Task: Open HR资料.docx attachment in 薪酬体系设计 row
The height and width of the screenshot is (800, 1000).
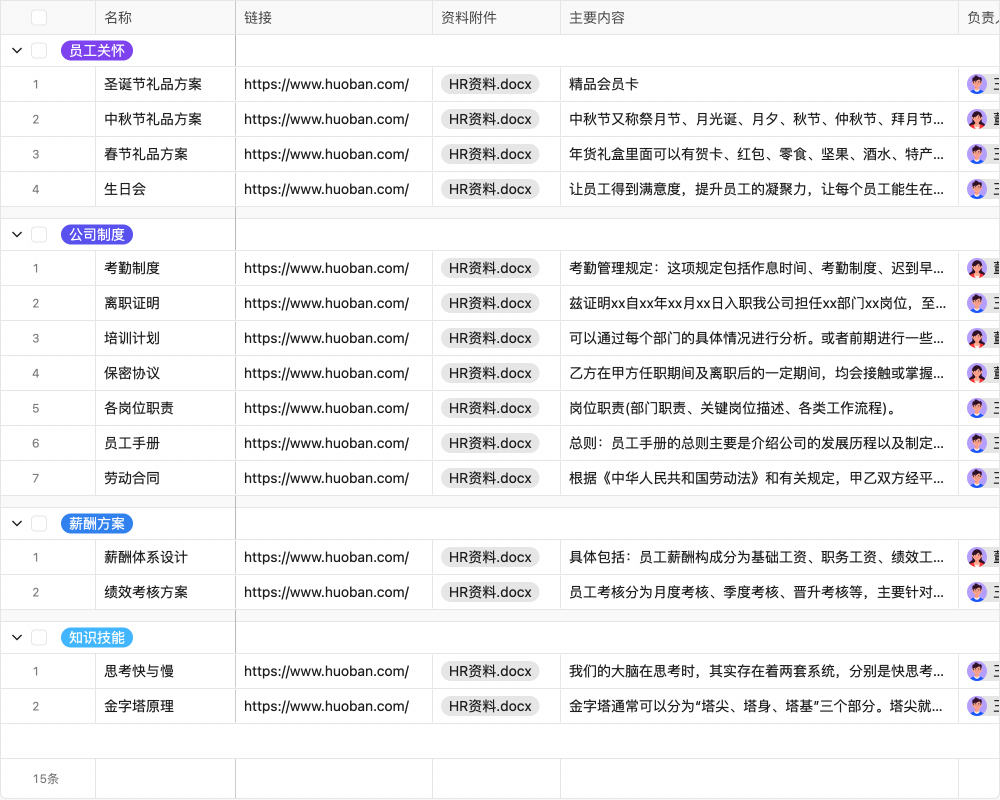Action: [489, 557]
